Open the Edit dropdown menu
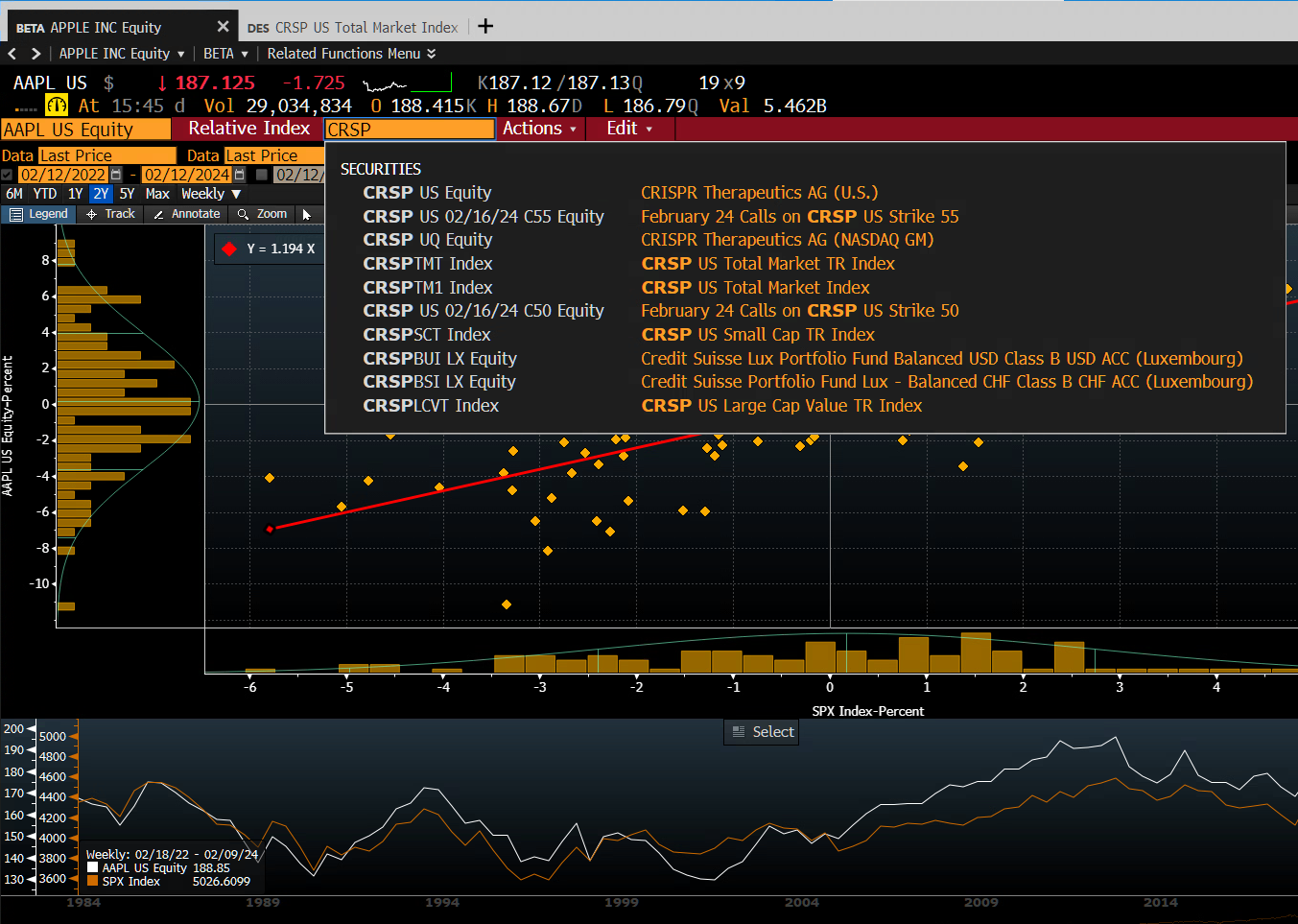Screen dimensions: 1298x924 click(629, 129)
